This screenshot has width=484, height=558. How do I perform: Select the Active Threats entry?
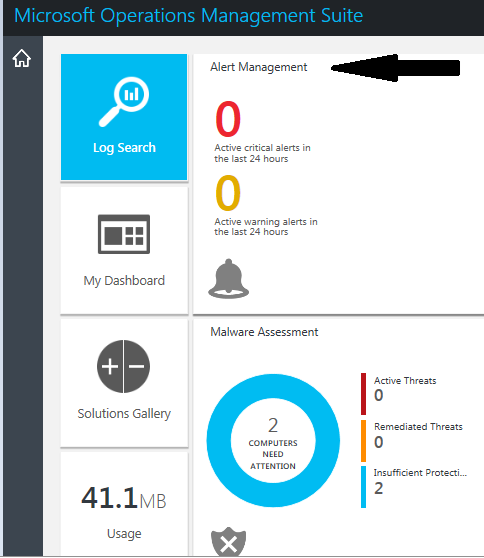click(405, 388)
